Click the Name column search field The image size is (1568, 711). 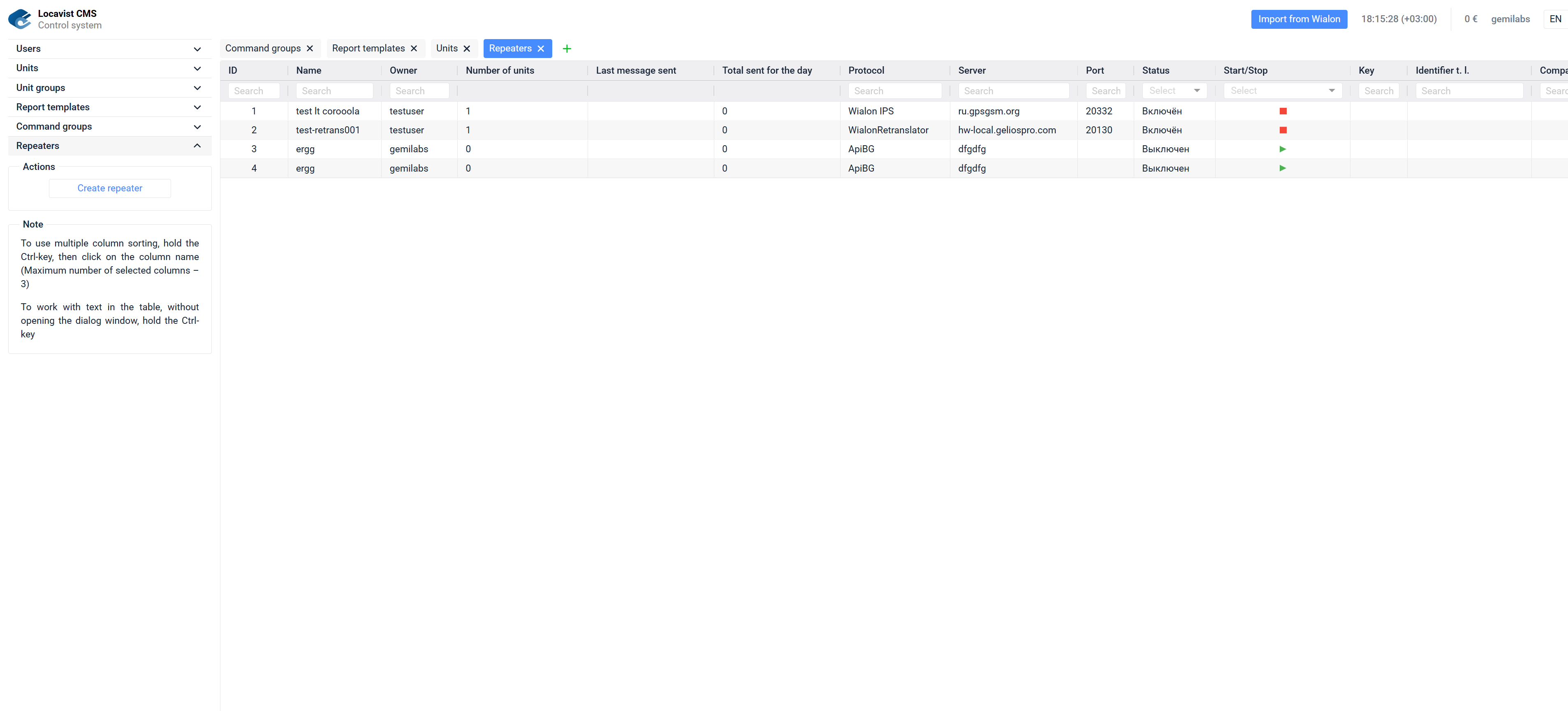[x=334, y=91]
